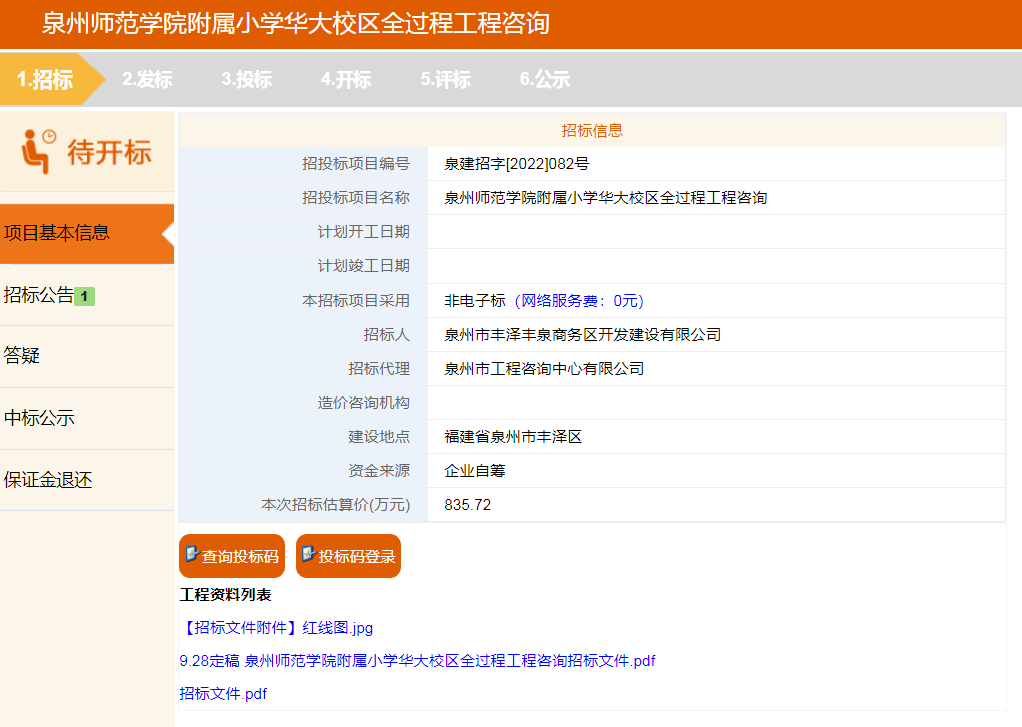
Task: Click the document icon on 查询投标码
Action: [x=192, y=554]
